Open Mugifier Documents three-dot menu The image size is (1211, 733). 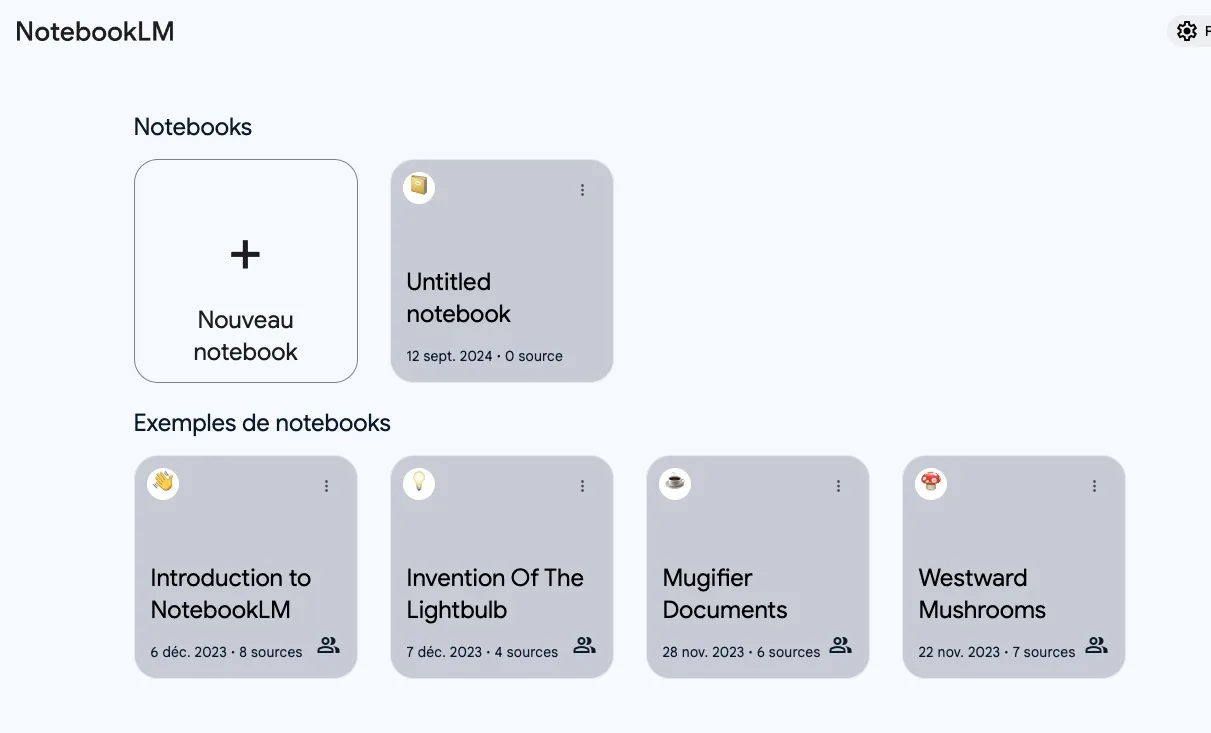(x=839, y=486)
